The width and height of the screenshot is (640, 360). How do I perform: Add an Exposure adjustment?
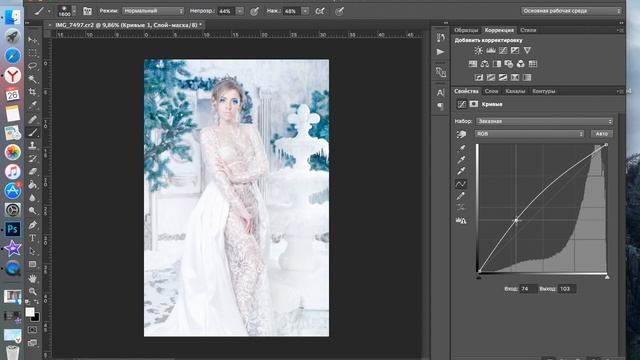515,50
